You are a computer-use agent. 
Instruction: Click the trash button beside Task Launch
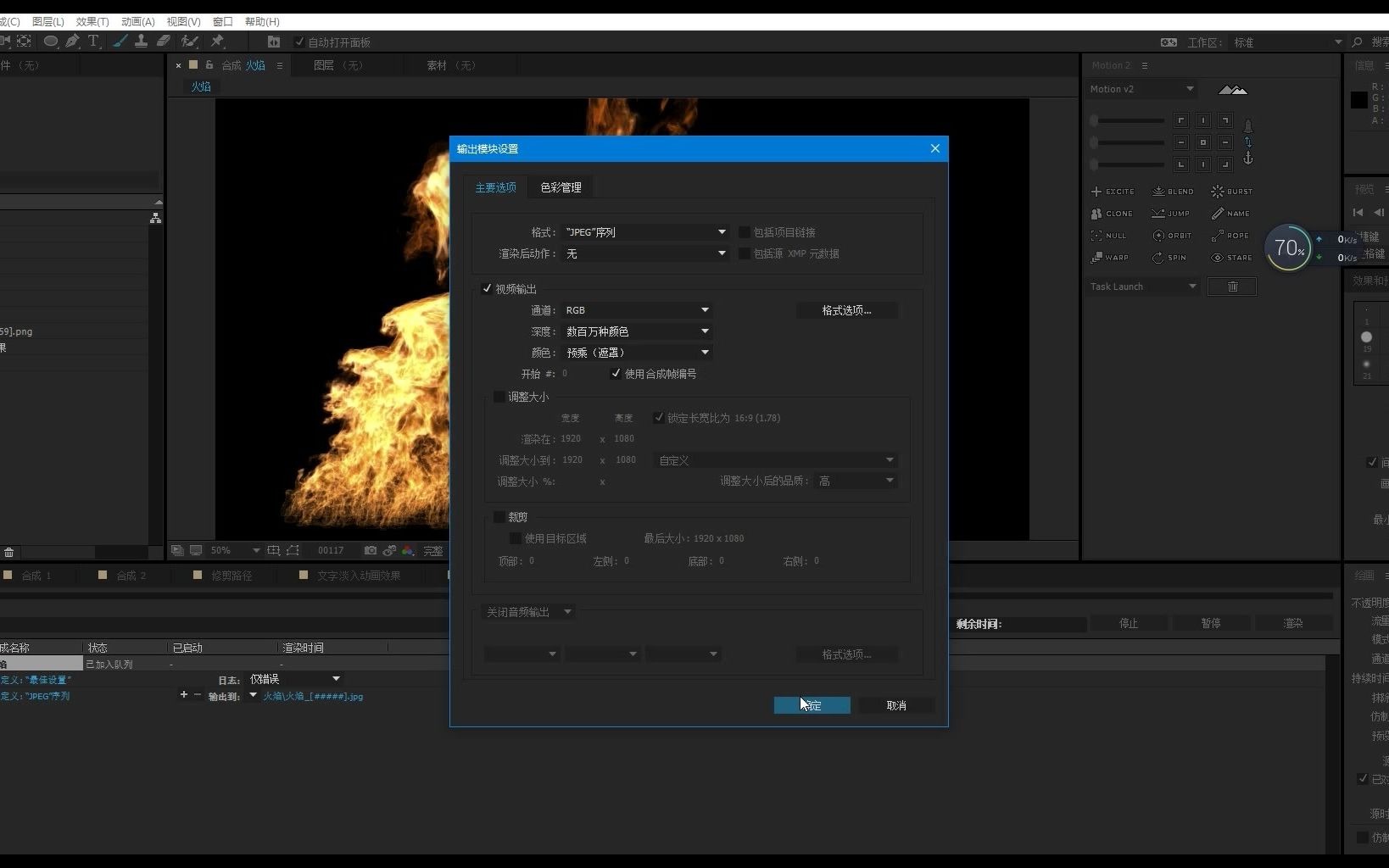pyautogui.click(x=1232, y=287)
